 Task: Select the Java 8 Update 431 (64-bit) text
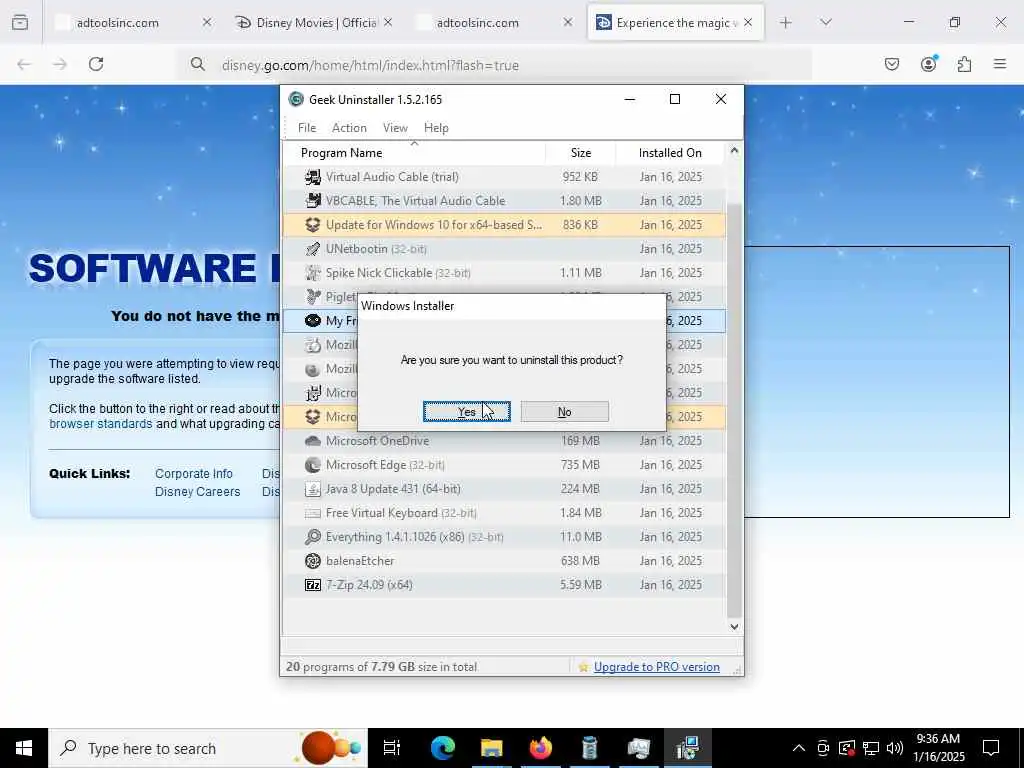pos(393,488)
